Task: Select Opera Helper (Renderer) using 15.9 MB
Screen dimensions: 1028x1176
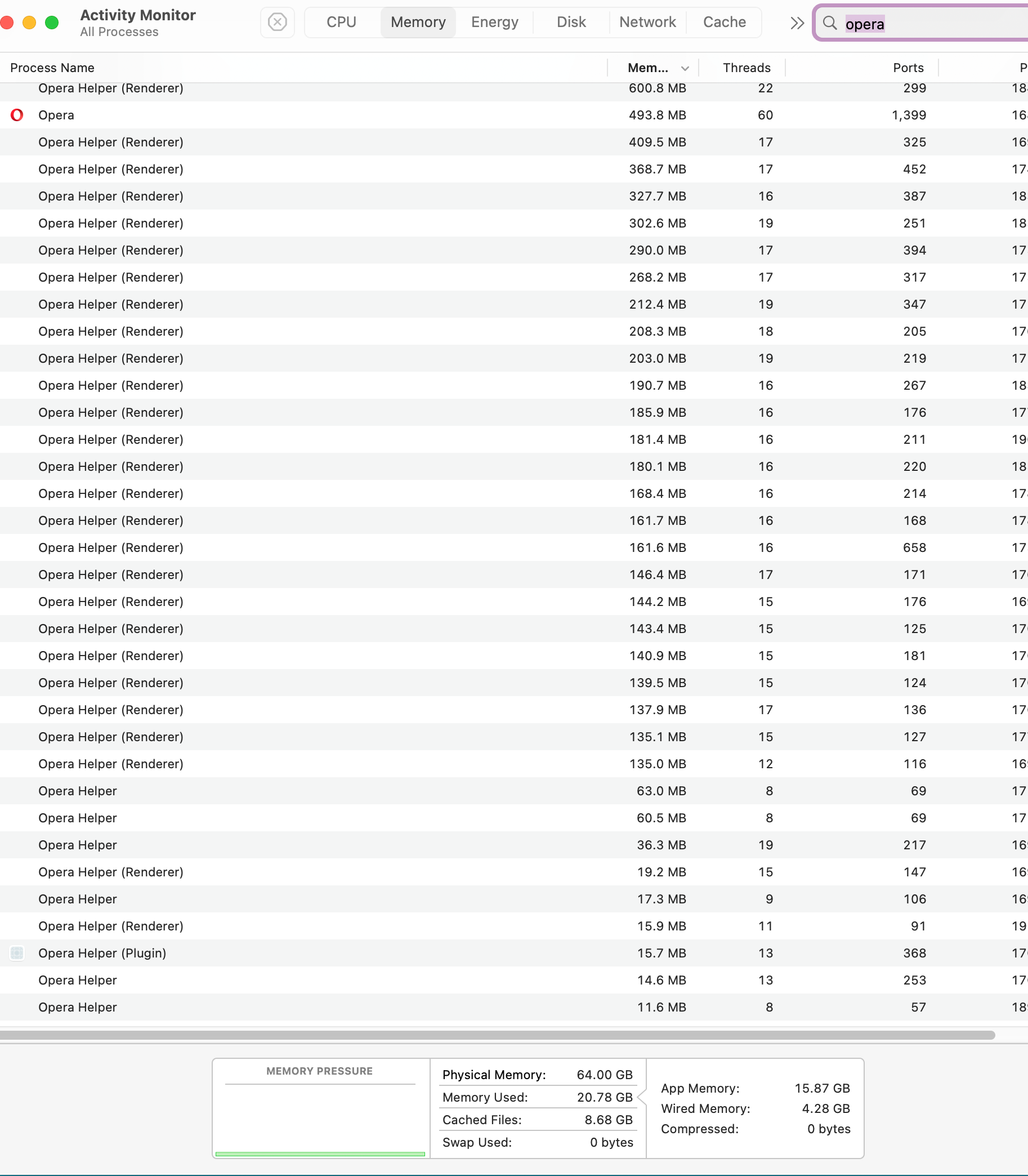Action: [x=514, y=926]
